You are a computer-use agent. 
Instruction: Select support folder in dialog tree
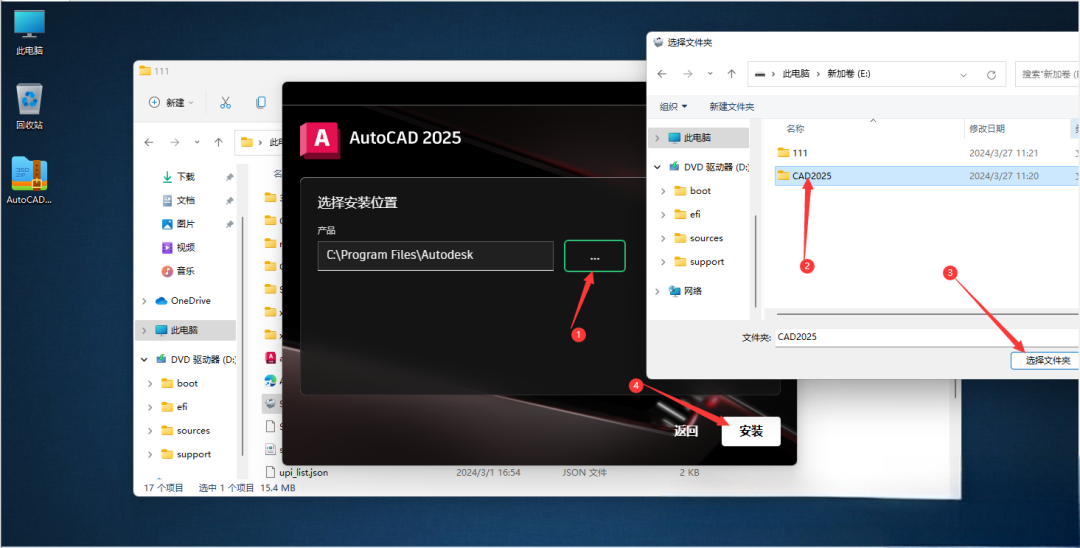[699, 262]
